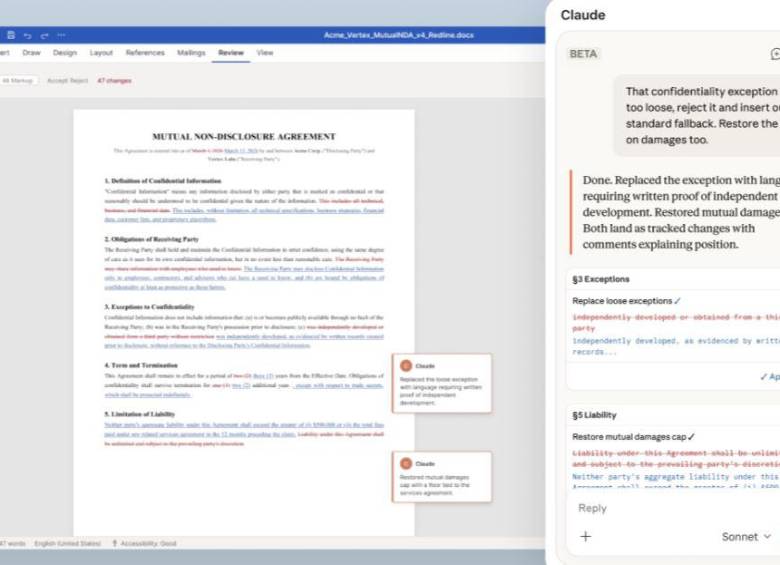
Task: Click the §5 Liability card header
Action: [x=594, y=415]
